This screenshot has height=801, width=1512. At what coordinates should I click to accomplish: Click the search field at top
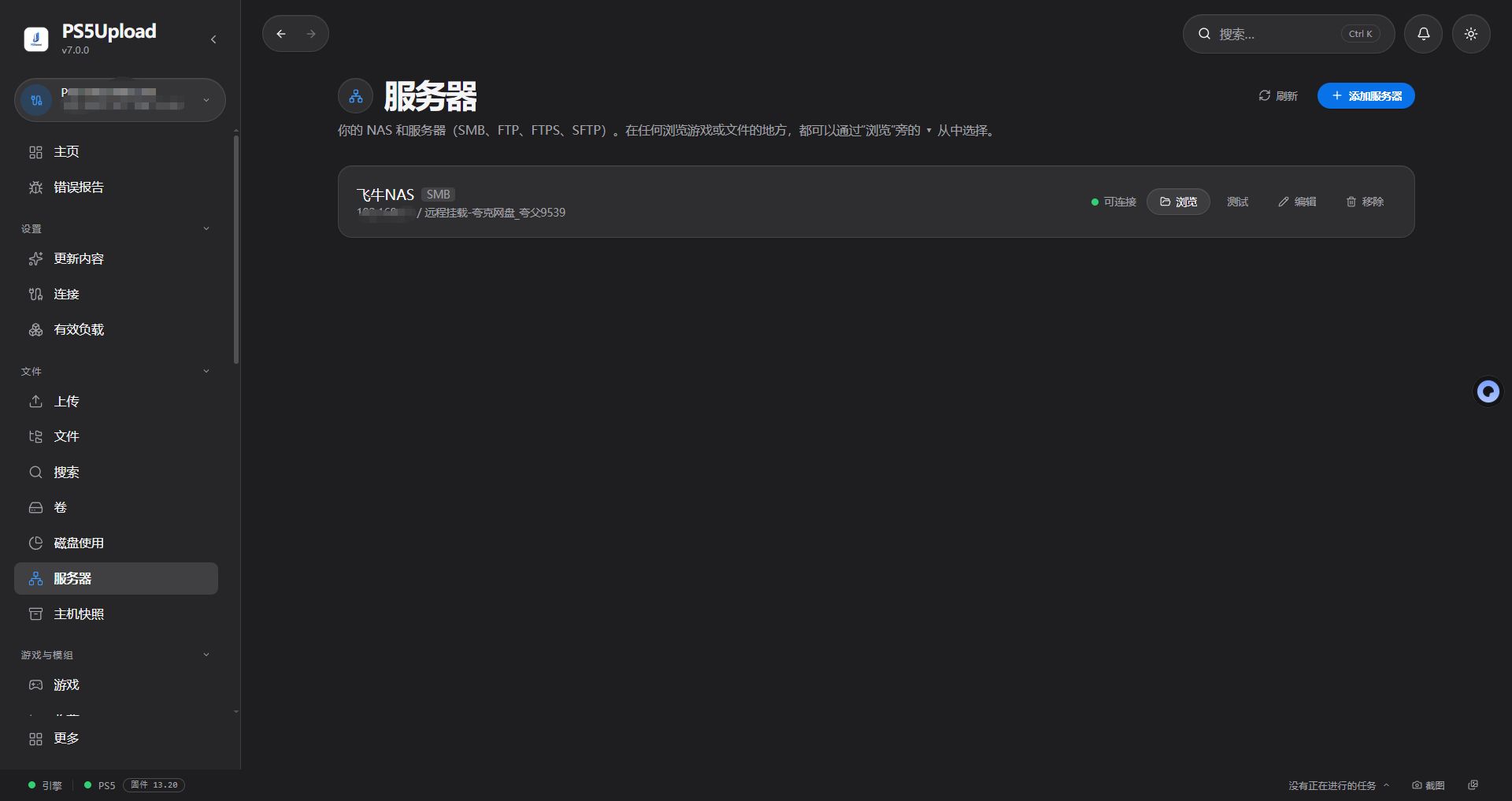point(1288,34)
